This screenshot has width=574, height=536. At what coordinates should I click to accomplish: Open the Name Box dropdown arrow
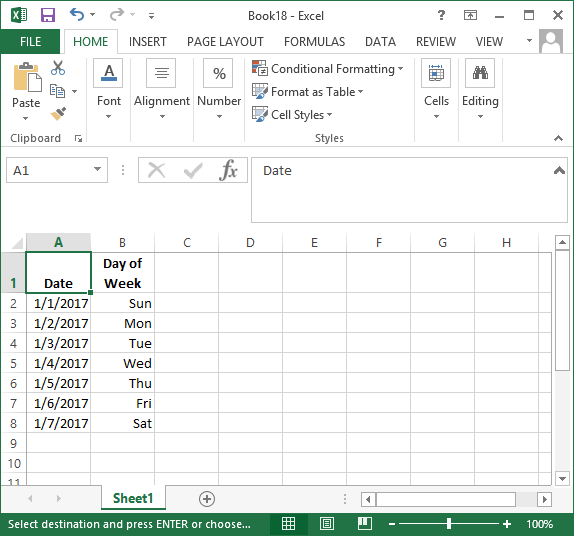tap(97, 169)
